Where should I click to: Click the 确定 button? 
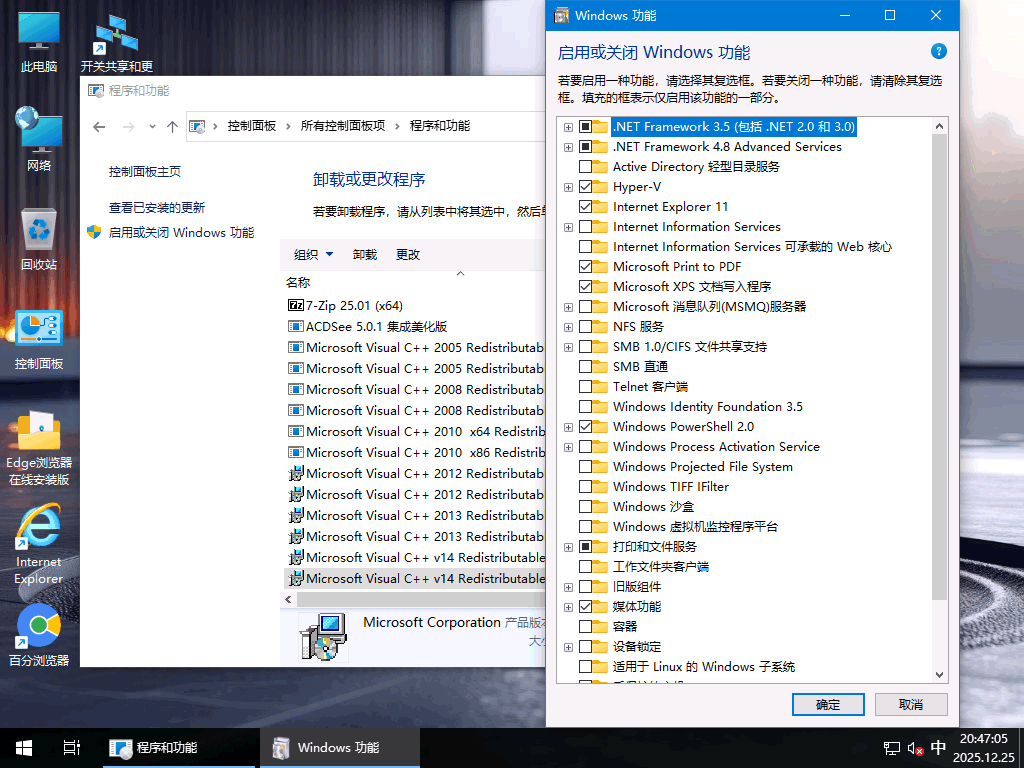tap(828, 705)
